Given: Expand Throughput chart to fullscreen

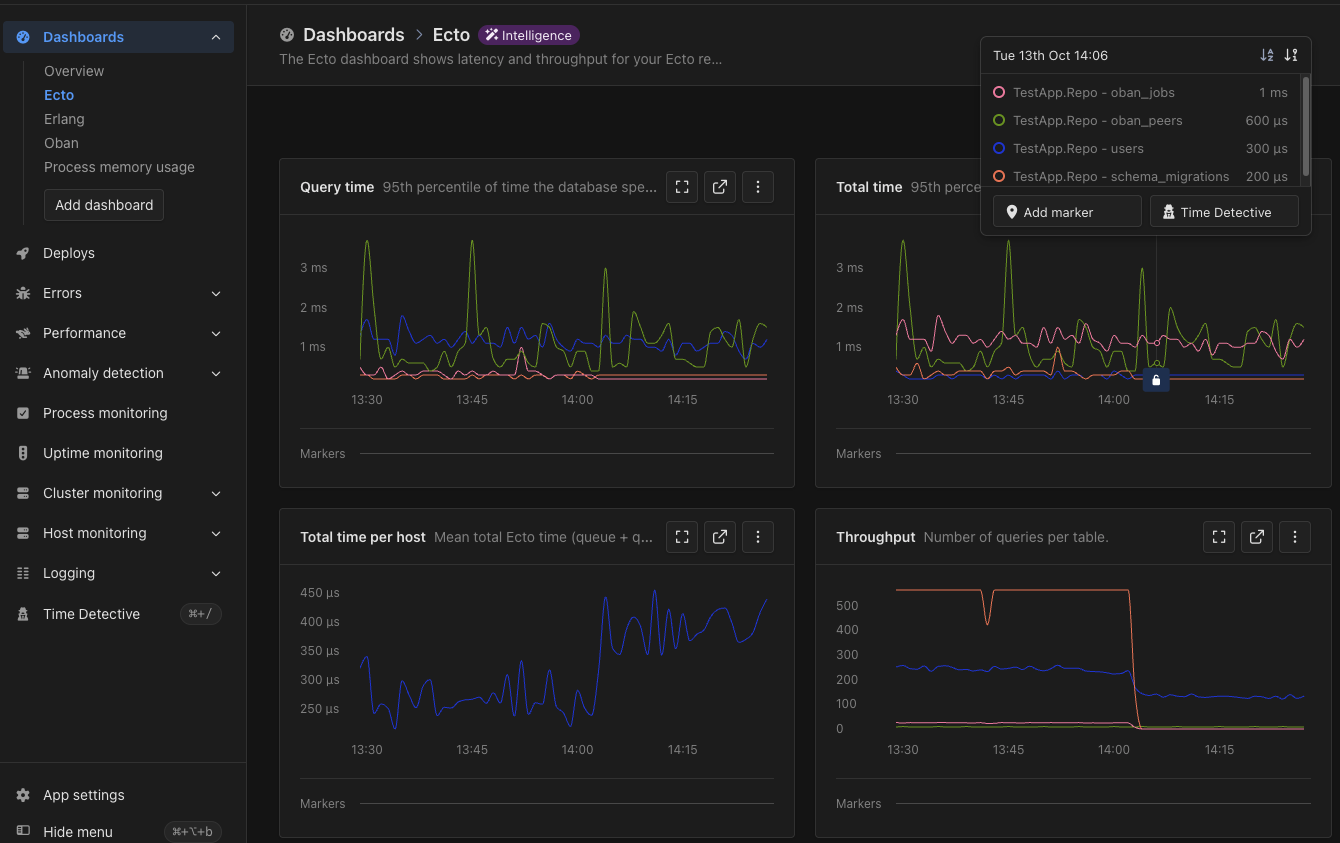Looking at the screenshot, I should 1219,537.
